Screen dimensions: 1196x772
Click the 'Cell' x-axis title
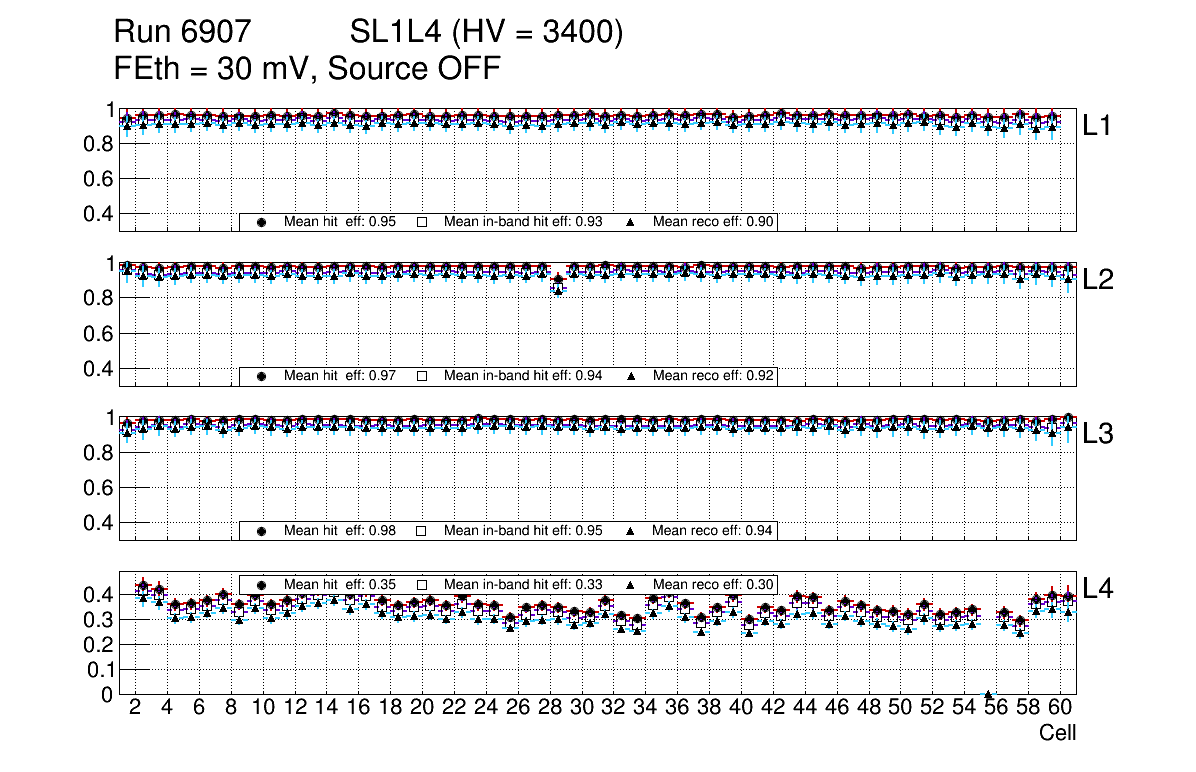tap(1057, 733)
